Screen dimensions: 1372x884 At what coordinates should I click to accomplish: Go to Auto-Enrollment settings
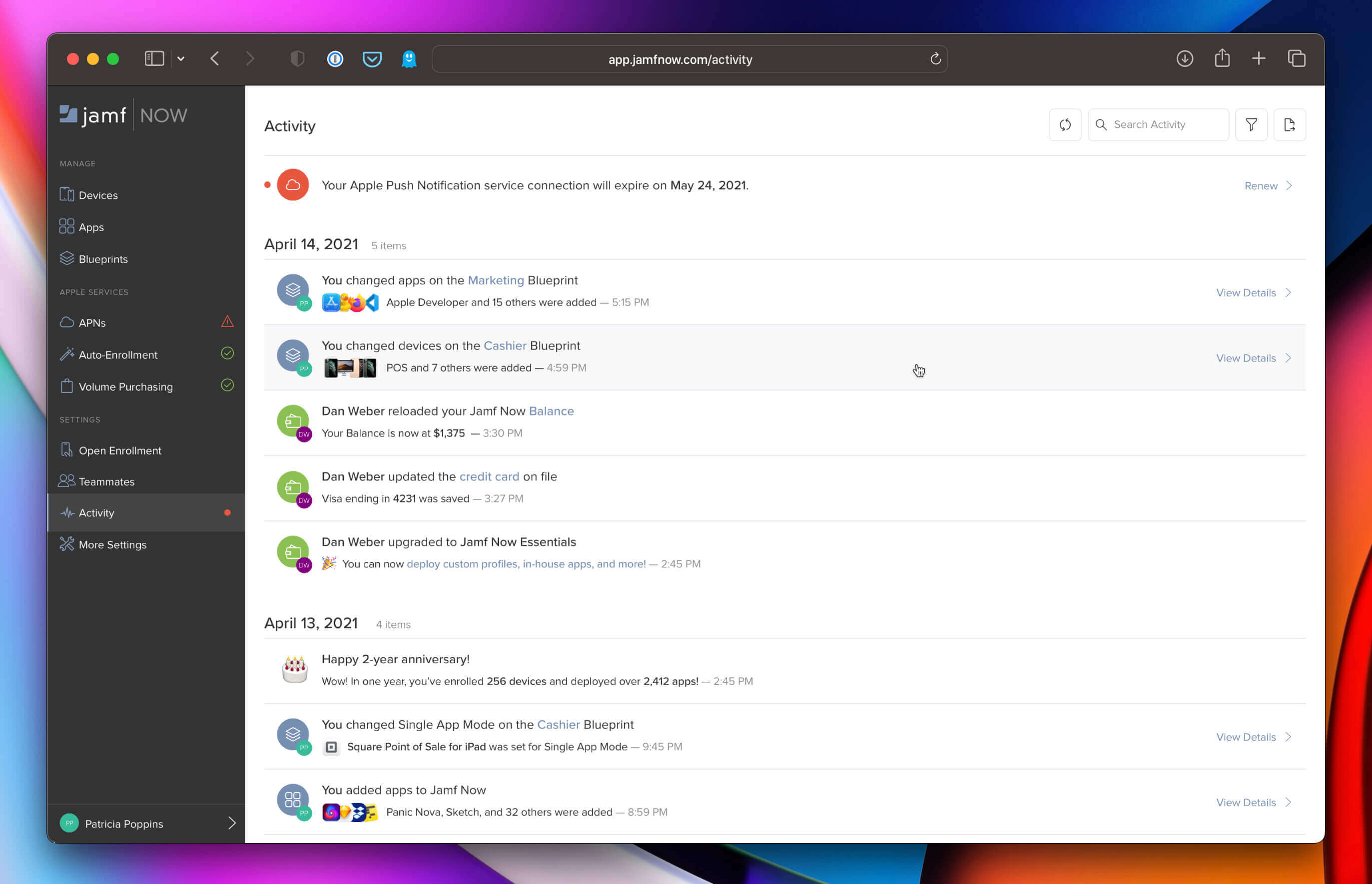[146, 355]
